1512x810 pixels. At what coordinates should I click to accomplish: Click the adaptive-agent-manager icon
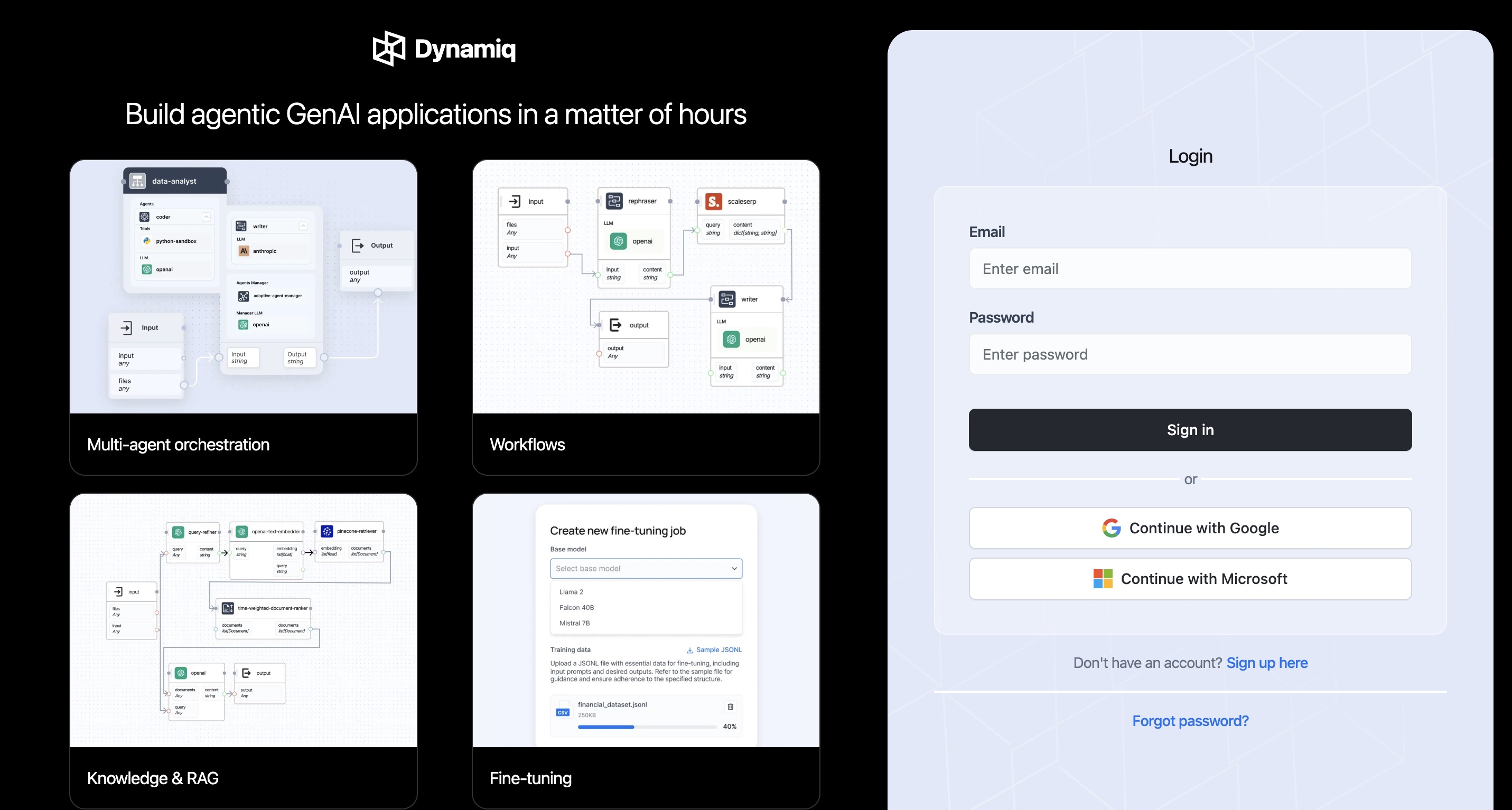(244, 296)
